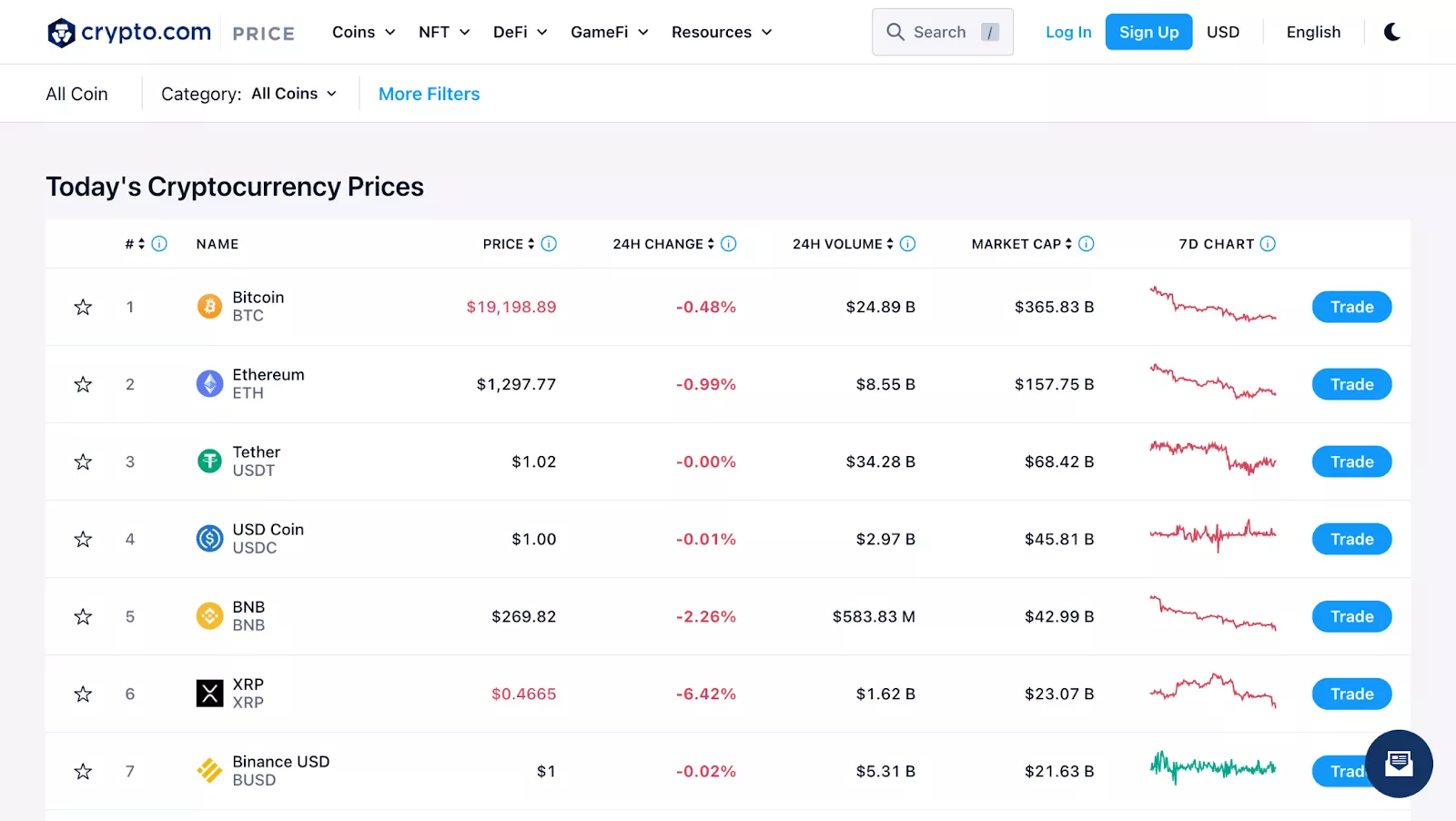Open the chat support bubble

(x=1399, y=764)
